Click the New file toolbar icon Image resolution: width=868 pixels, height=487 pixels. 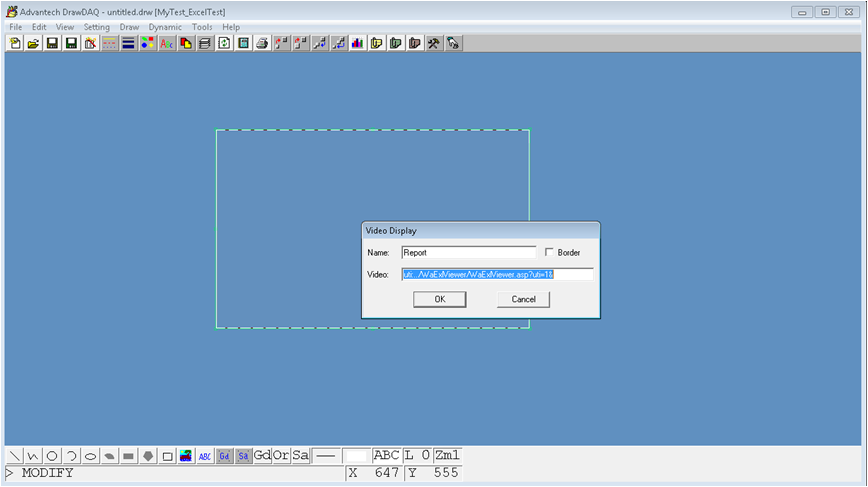(15, 43)
